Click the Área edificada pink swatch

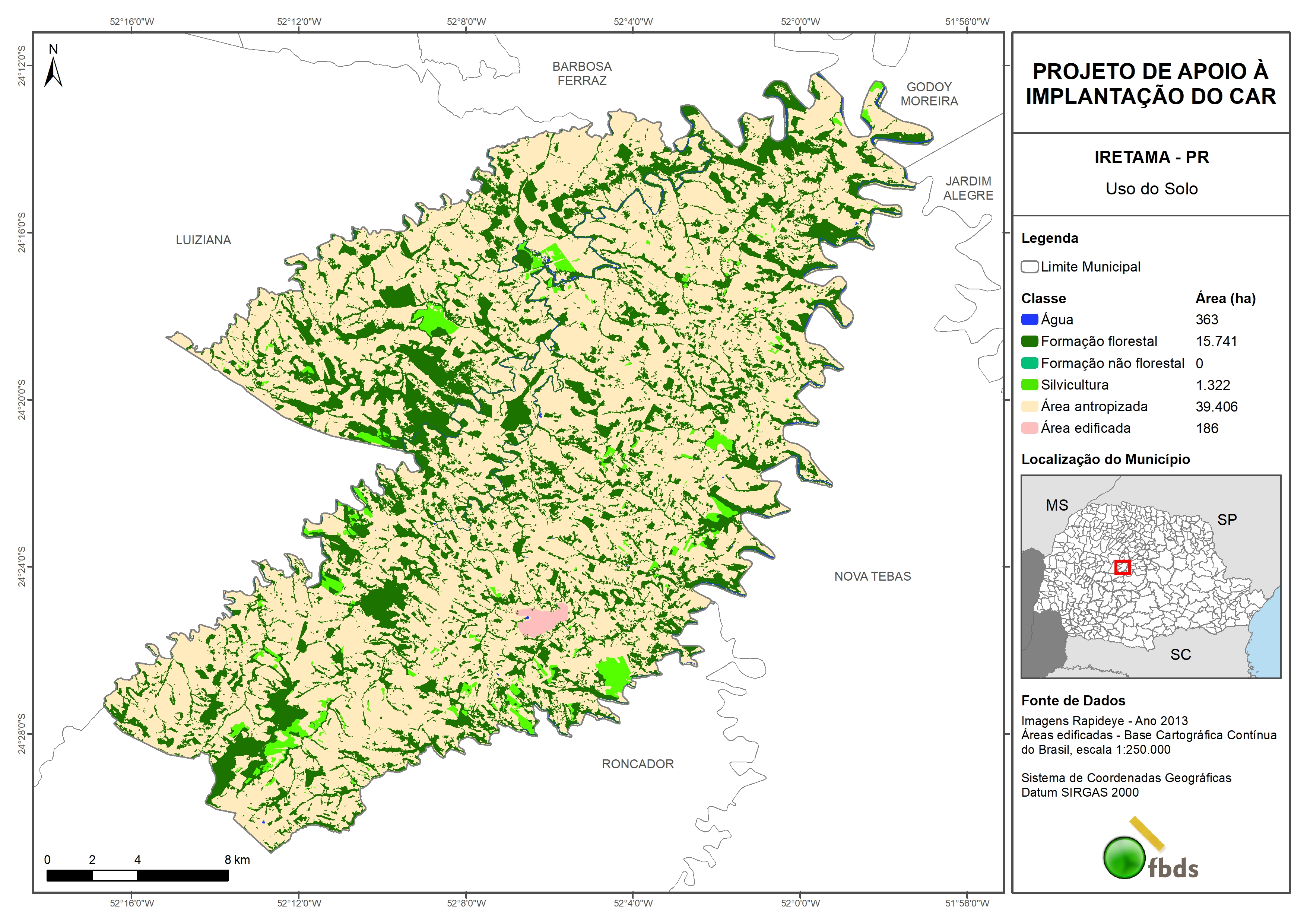pyautogui.click(x=1029, y=428)
